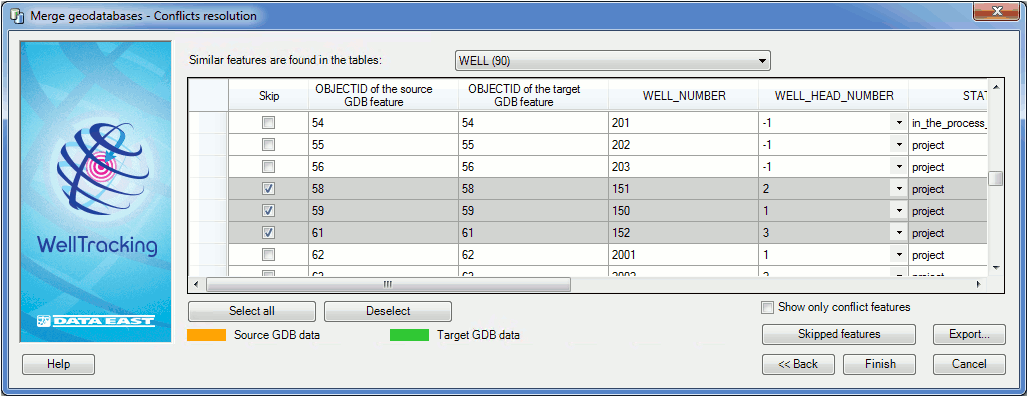Click the green Target GDB data swatch

tap(409, 335)
